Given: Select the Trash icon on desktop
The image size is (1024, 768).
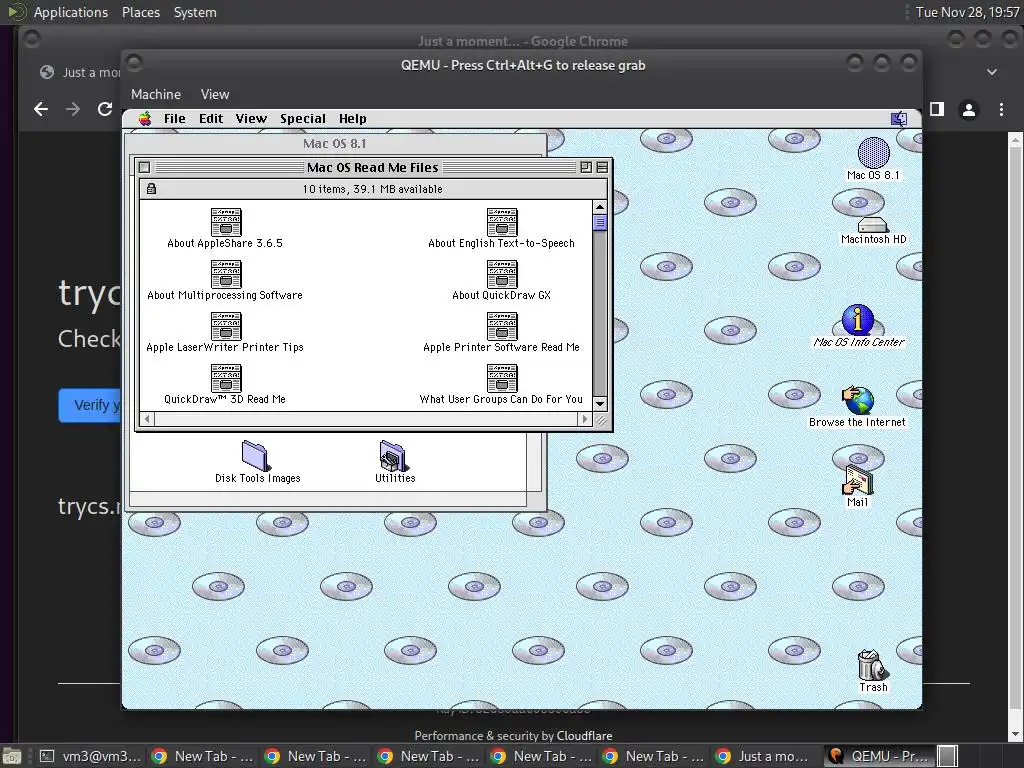Looking at the screenshot, I should (x=871, y=665).
